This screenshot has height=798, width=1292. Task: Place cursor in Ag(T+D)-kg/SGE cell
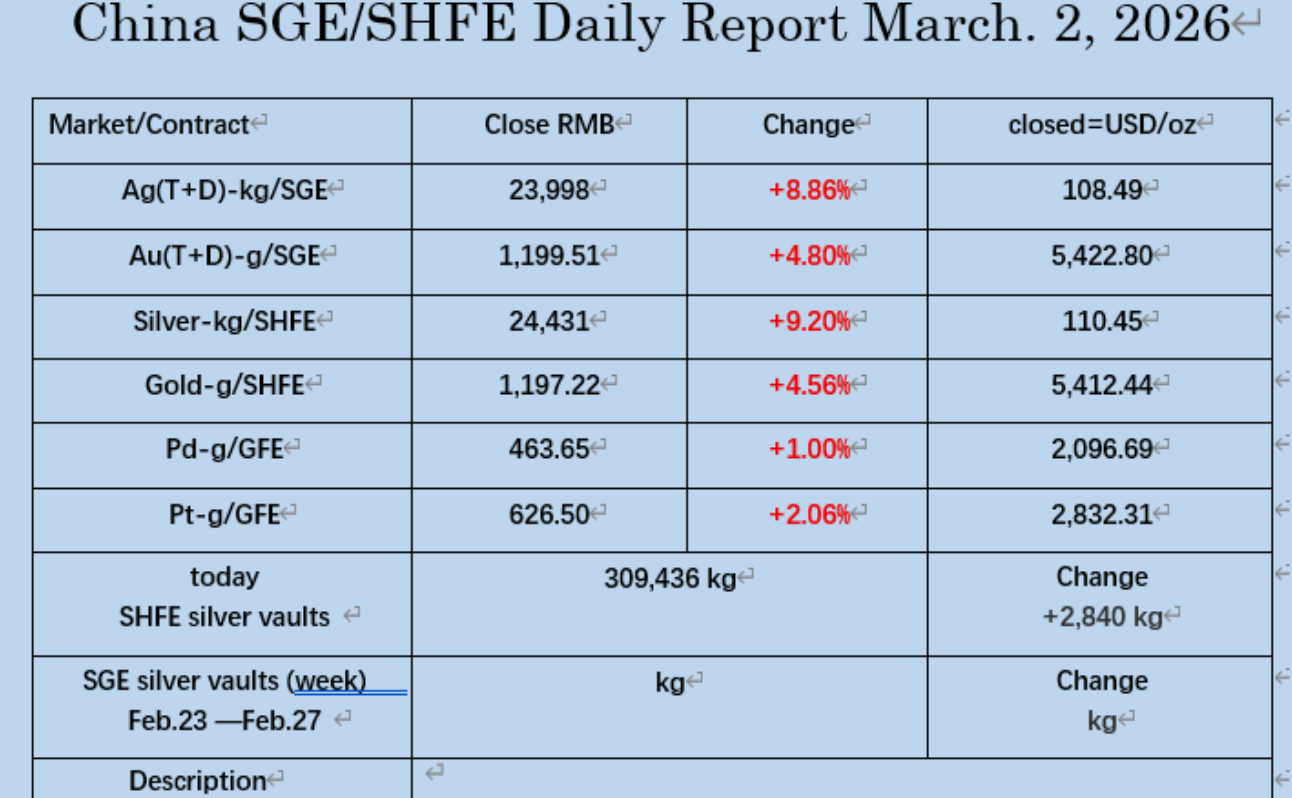[224, 190]
